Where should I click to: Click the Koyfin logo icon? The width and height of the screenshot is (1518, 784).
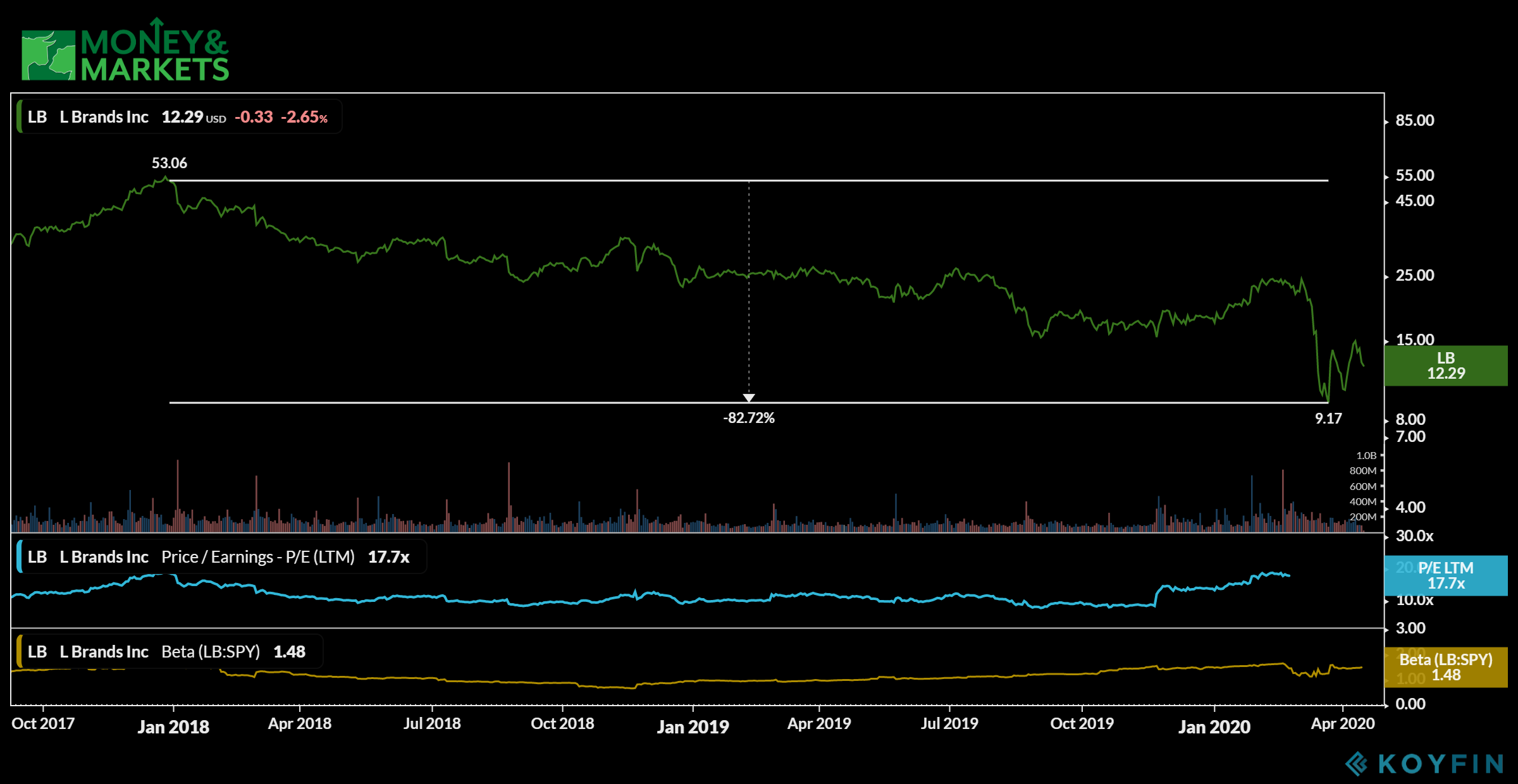pos(1356,763)
